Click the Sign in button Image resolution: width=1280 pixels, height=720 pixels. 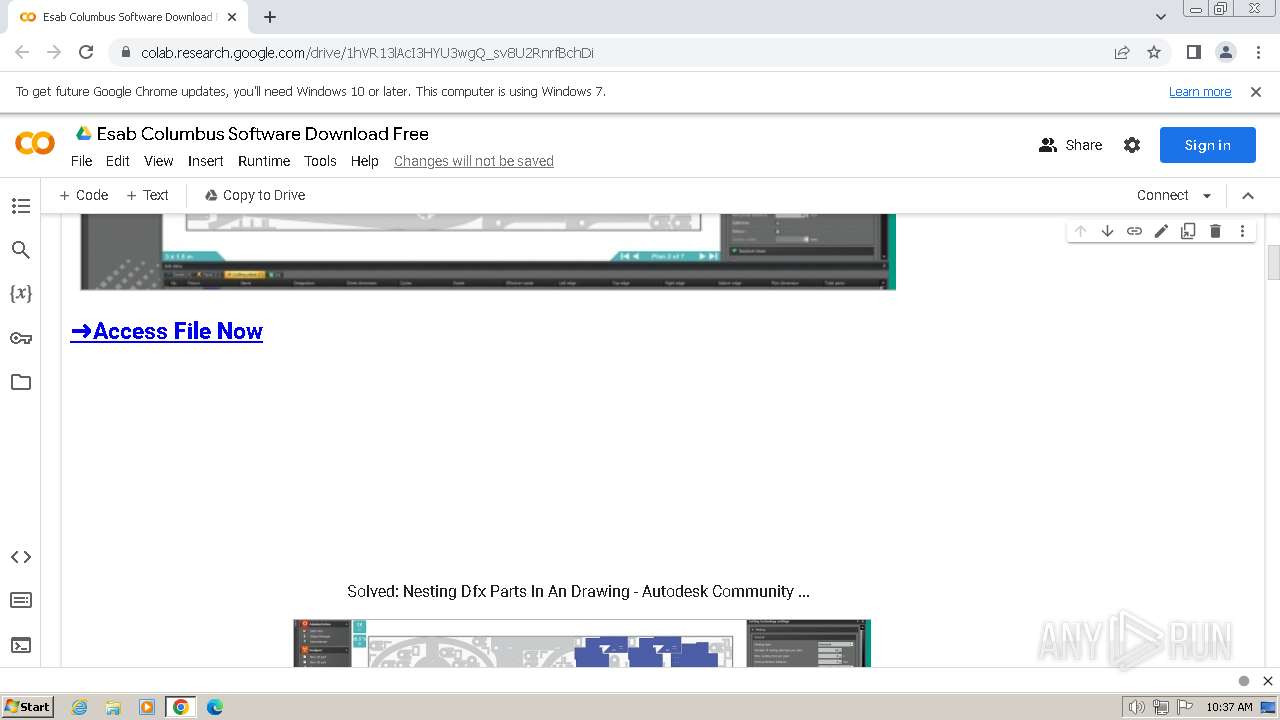(x=1208, y=145)
